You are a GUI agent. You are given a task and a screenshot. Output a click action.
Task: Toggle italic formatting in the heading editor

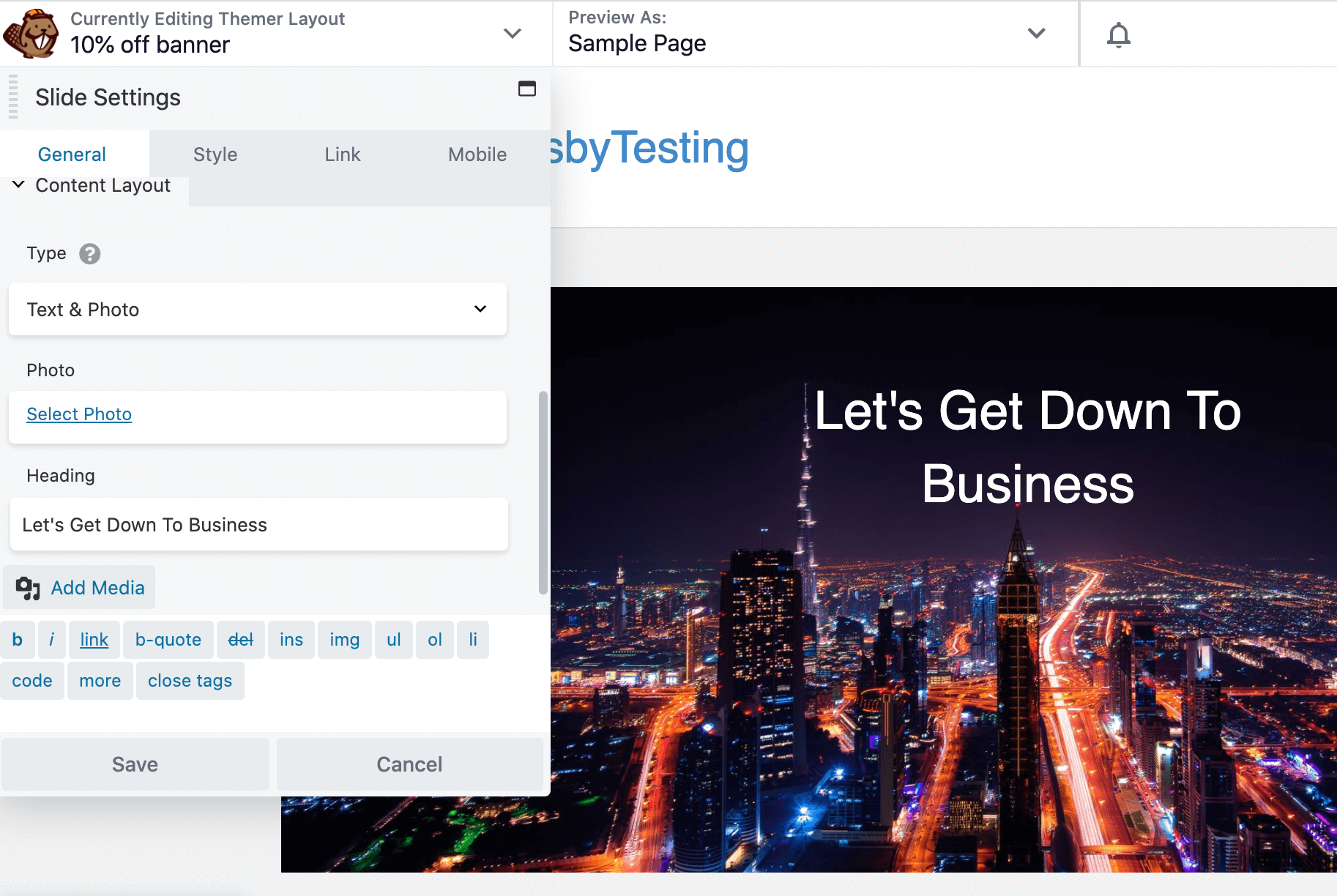click(51, 639)
